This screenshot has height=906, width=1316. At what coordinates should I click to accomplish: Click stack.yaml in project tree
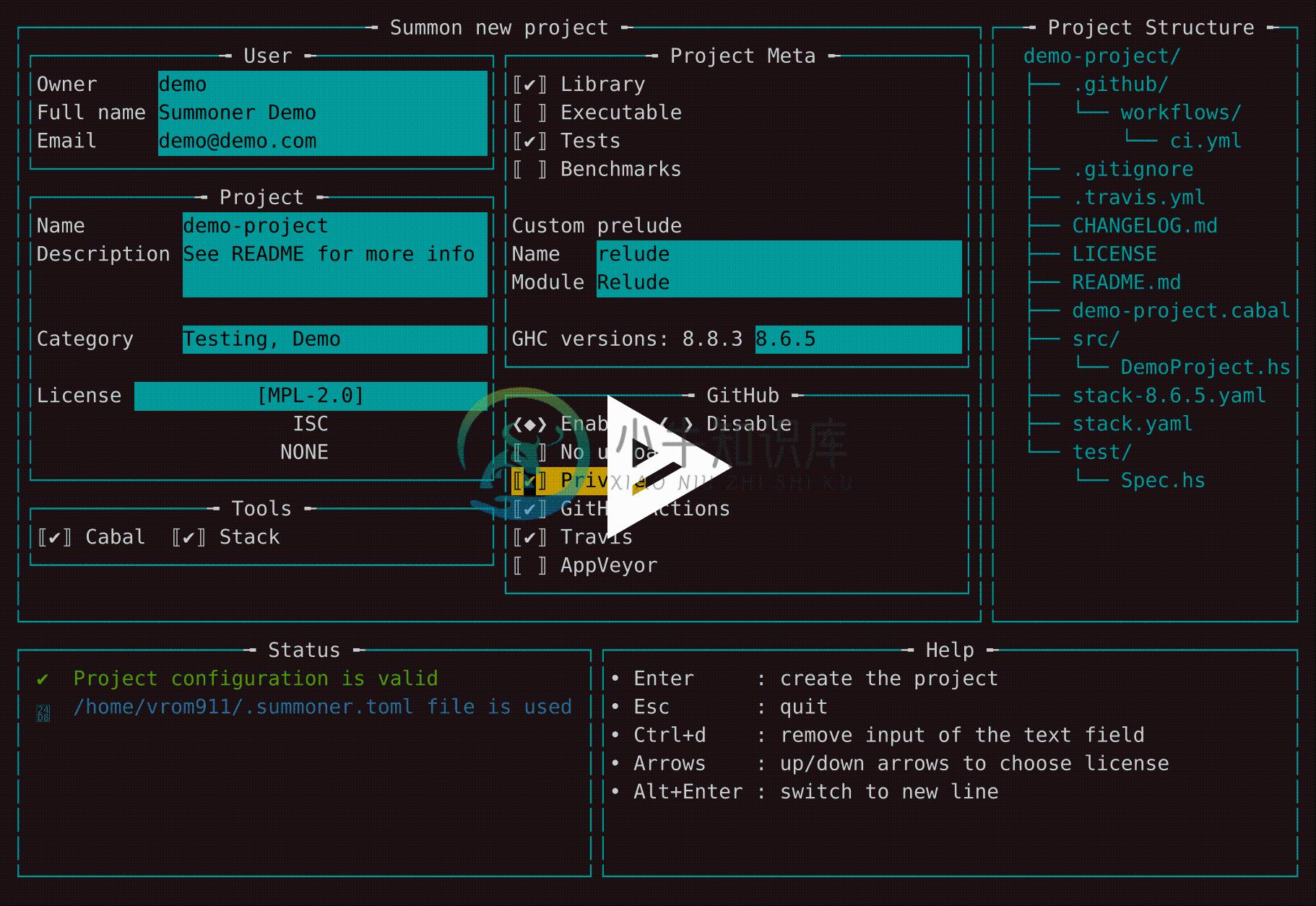coord(1133,424)
